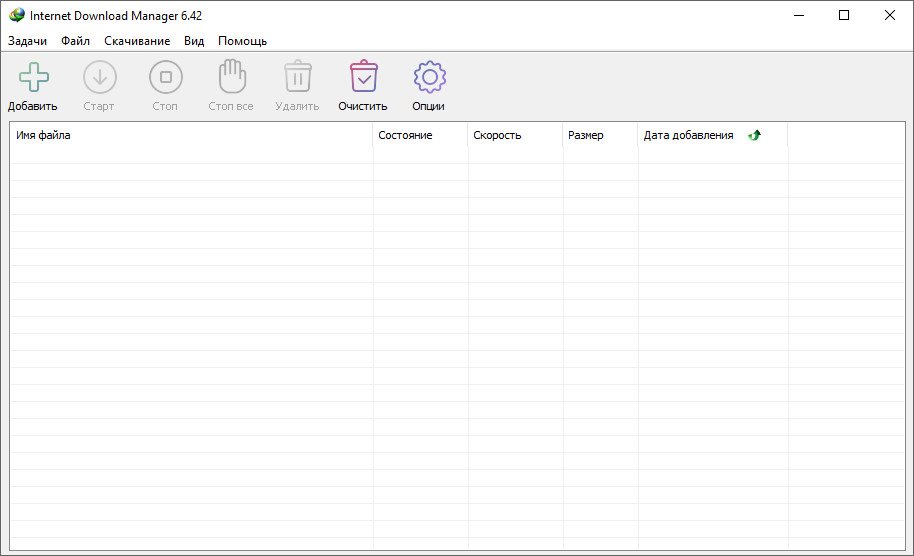Click the Дата добавления column header

(688, 135)
